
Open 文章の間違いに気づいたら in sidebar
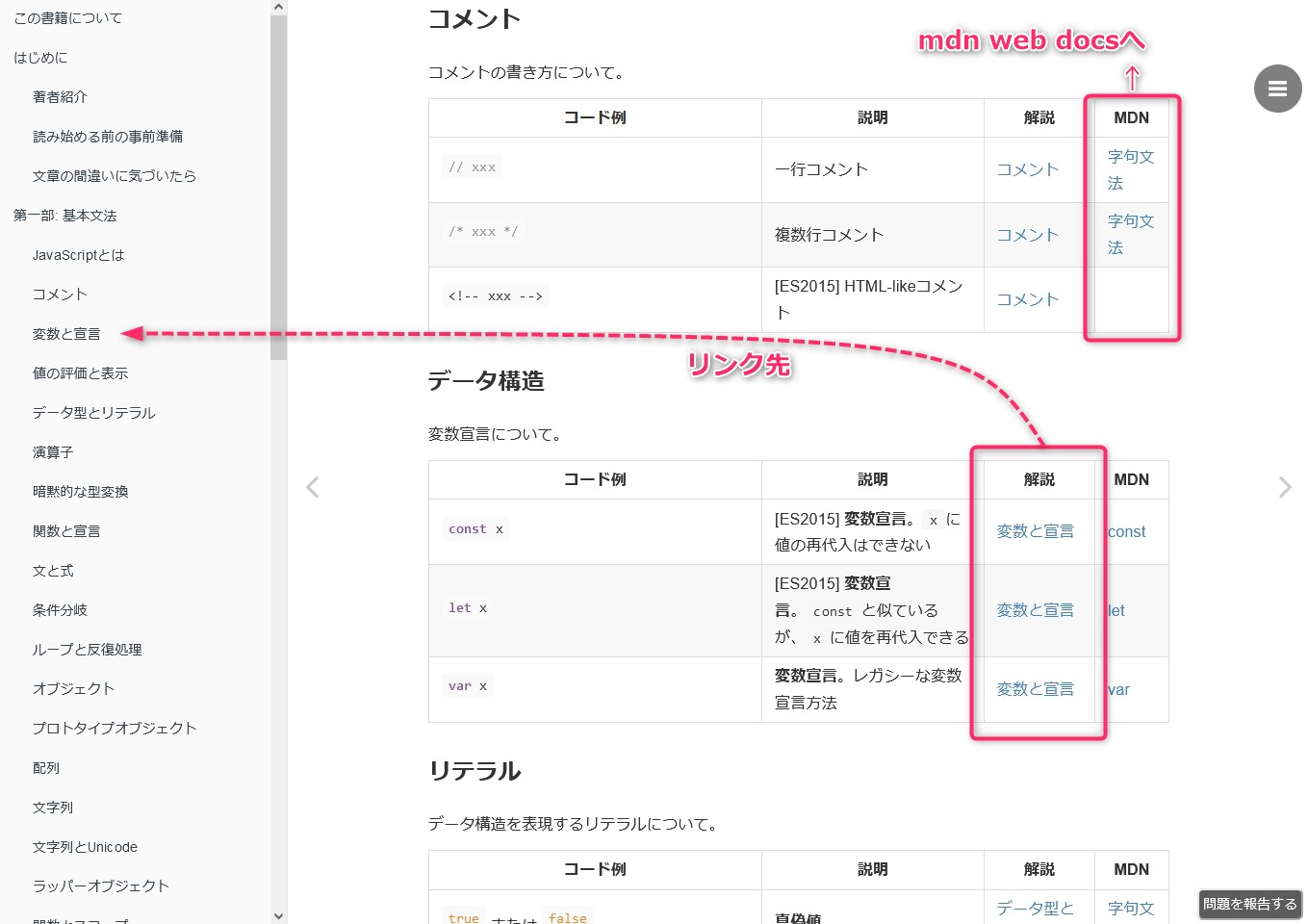[115, 176]
